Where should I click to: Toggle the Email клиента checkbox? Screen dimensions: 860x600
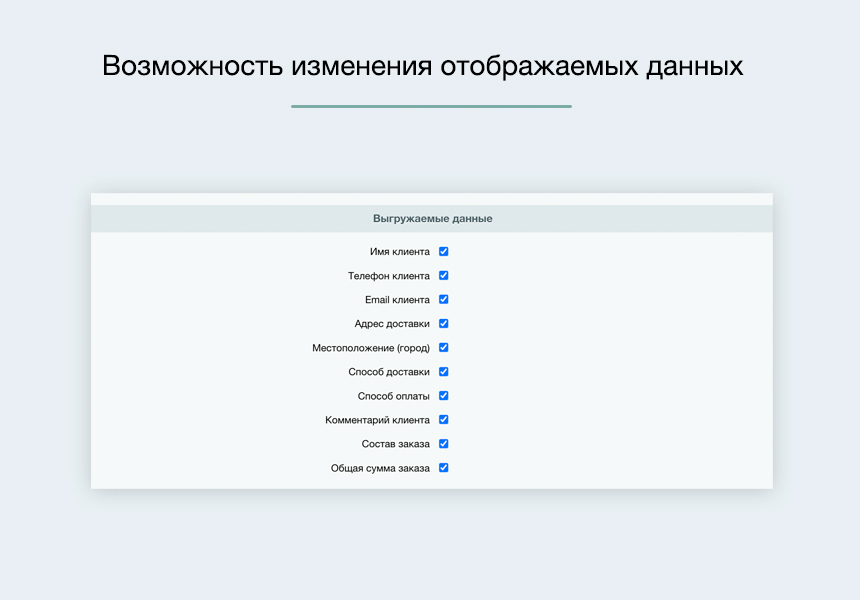pos(443,299)
